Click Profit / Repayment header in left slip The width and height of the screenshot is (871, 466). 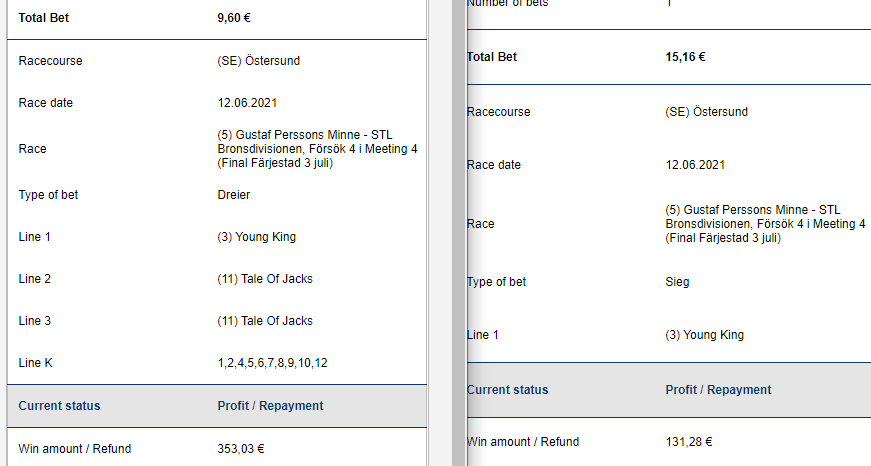pyautogui.click(x=270, y=406)
